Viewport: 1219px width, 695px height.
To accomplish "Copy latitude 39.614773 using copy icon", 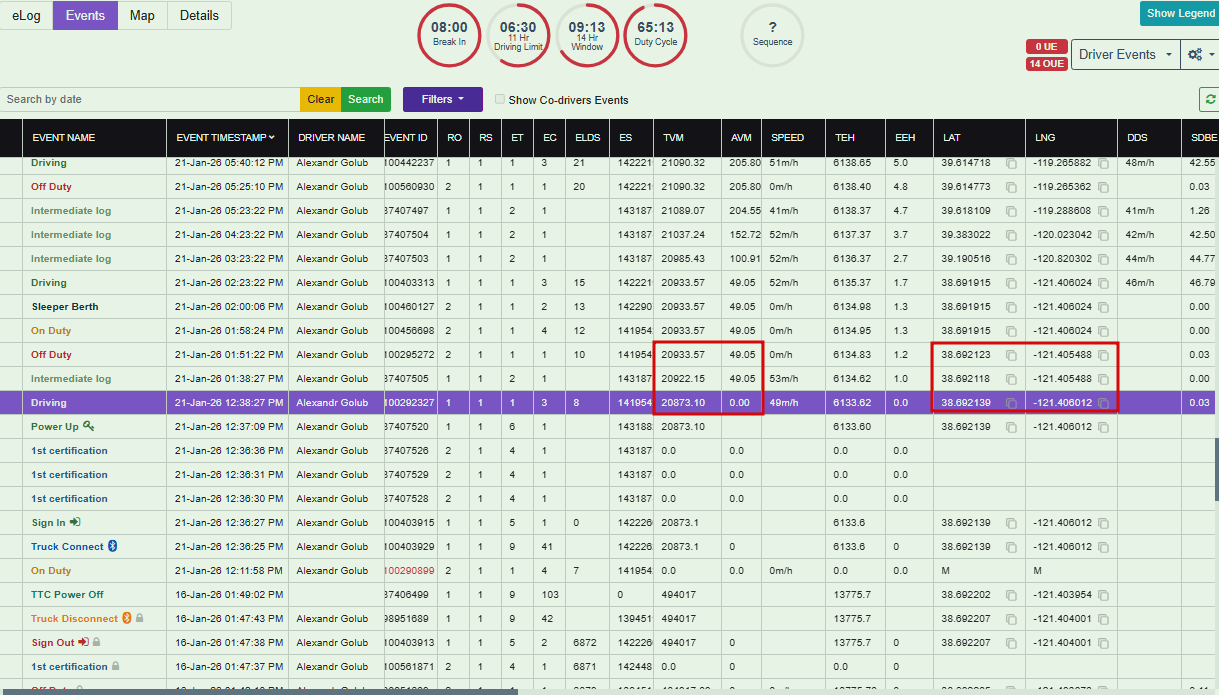I will 1012,187.
